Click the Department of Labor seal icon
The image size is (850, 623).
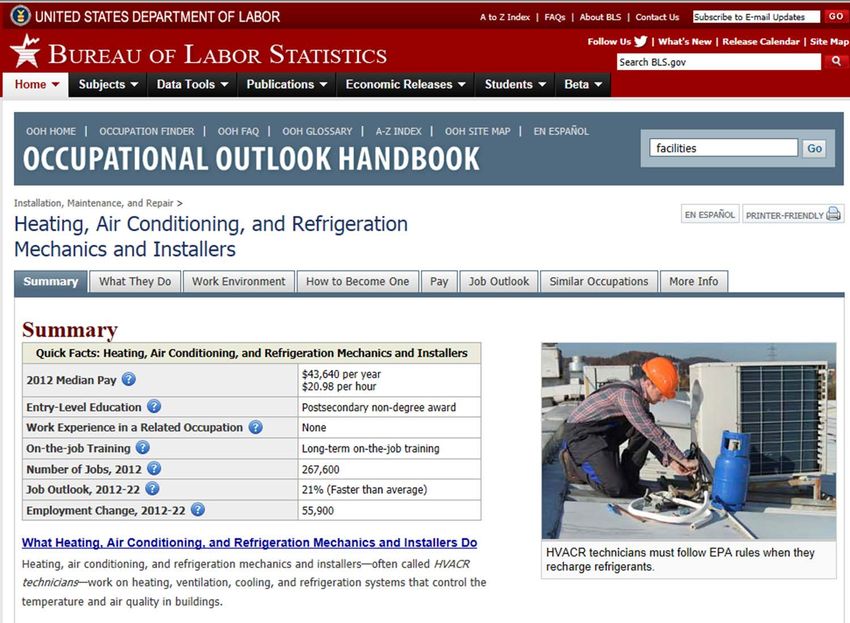pyautogui.click(x=20, y=16)
